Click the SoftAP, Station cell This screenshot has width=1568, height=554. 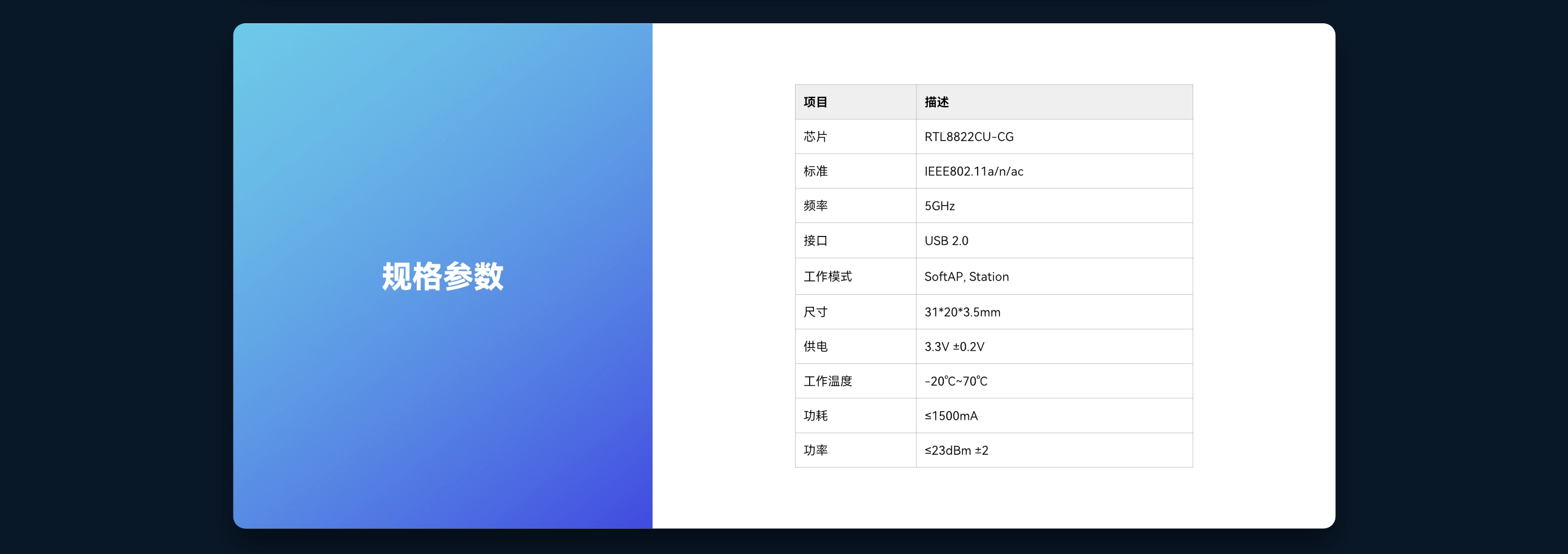(x=966, y=276)
